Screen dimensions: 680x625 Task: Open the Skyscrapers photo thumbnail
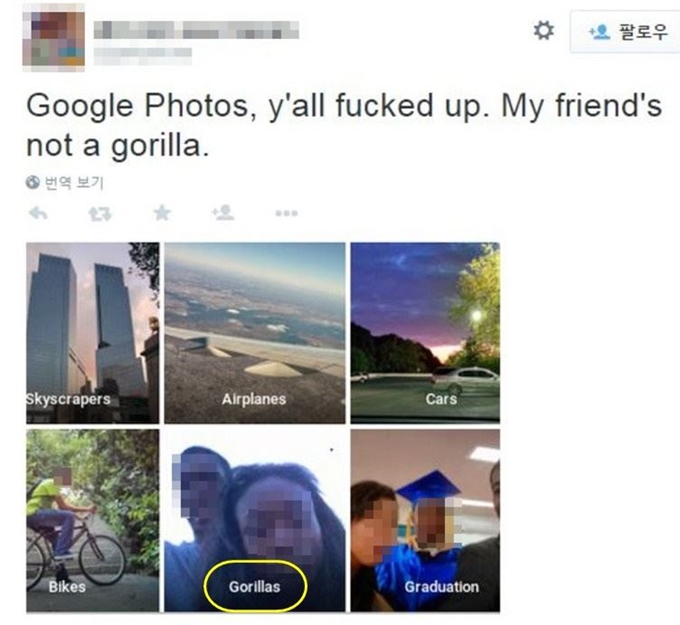tap(93, 333)
